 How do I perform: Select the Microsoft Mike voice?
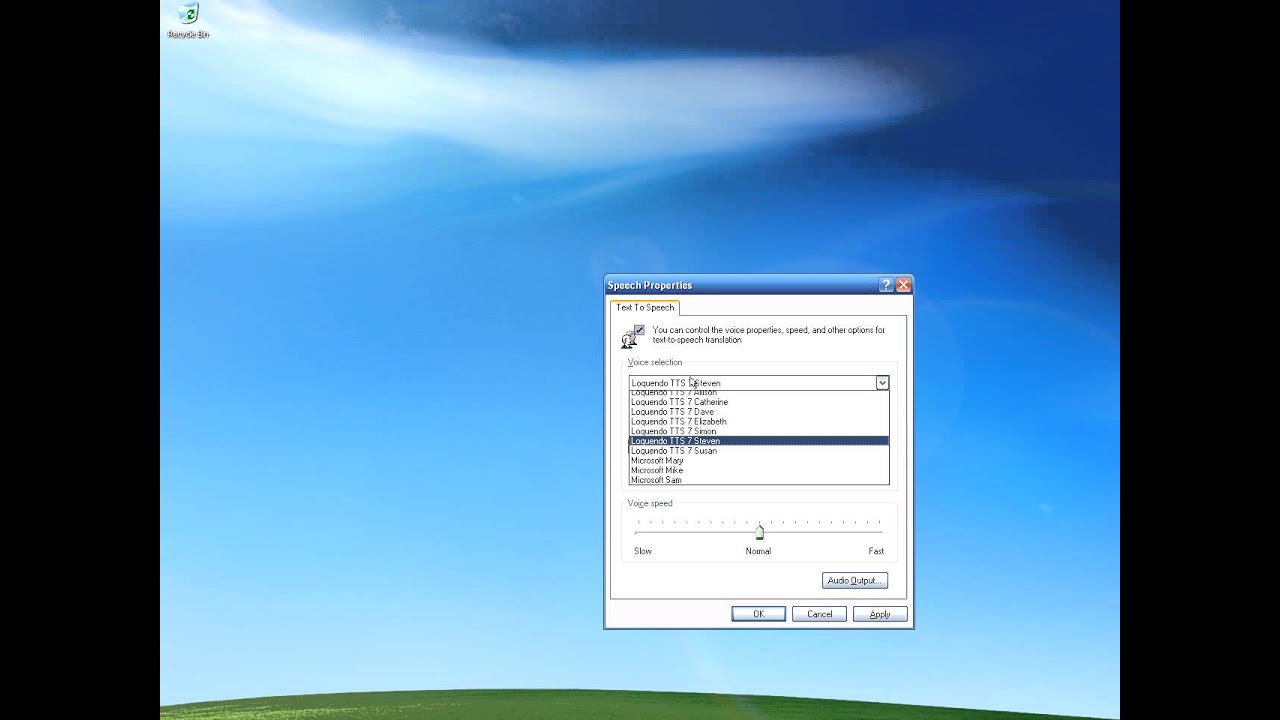point(759,470)
